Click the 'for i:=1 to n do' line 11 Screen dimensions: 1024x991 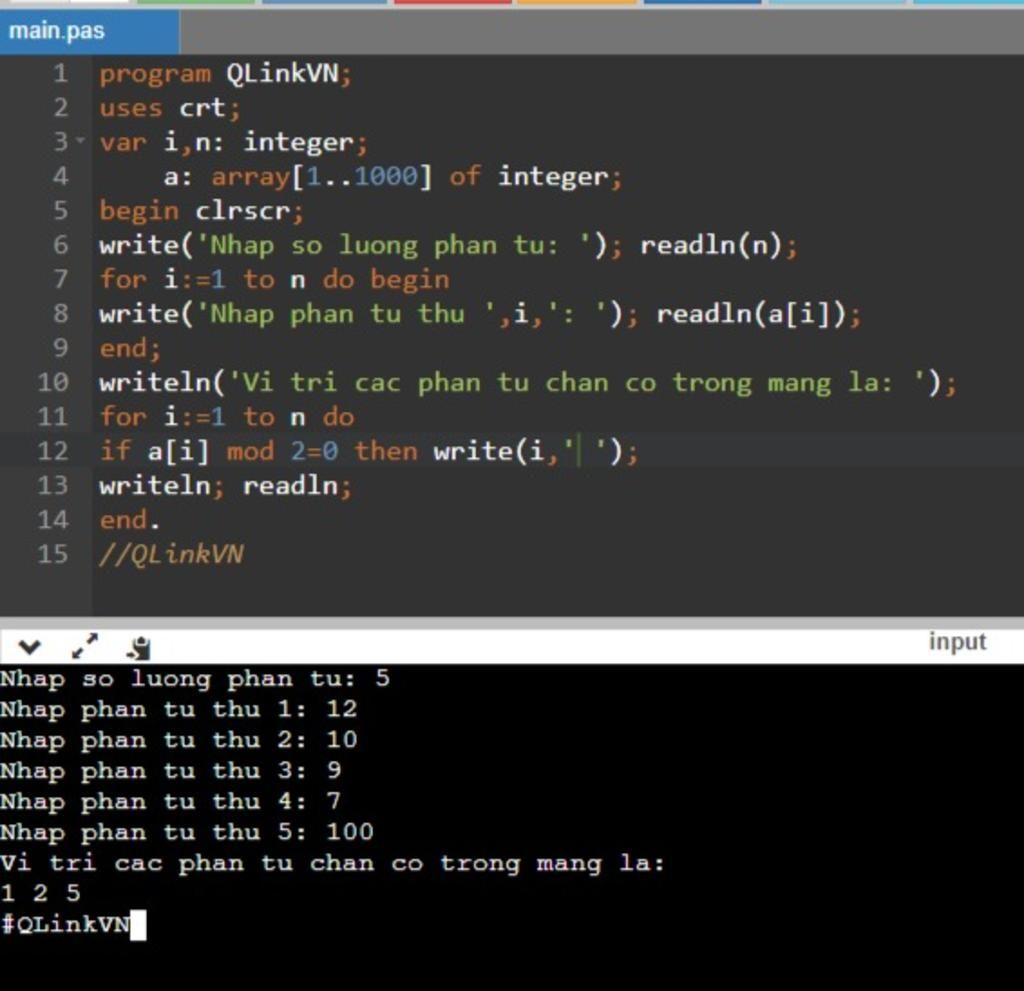tap(227, 417)
